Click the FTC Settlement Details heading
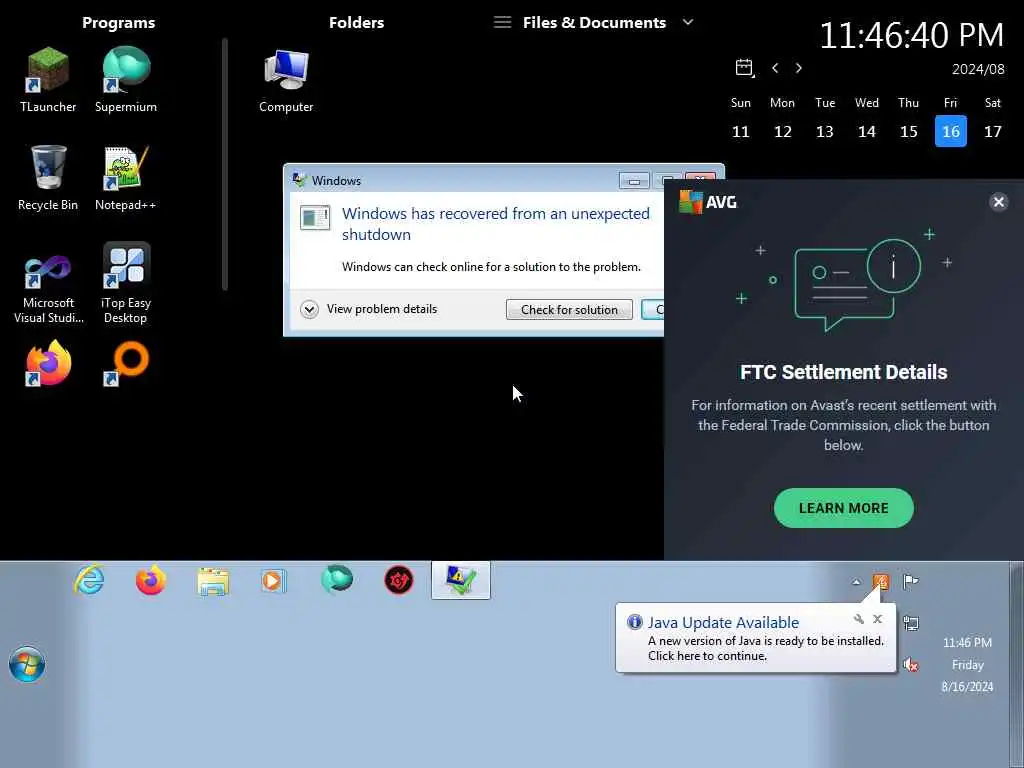 [x=844, y=372]
